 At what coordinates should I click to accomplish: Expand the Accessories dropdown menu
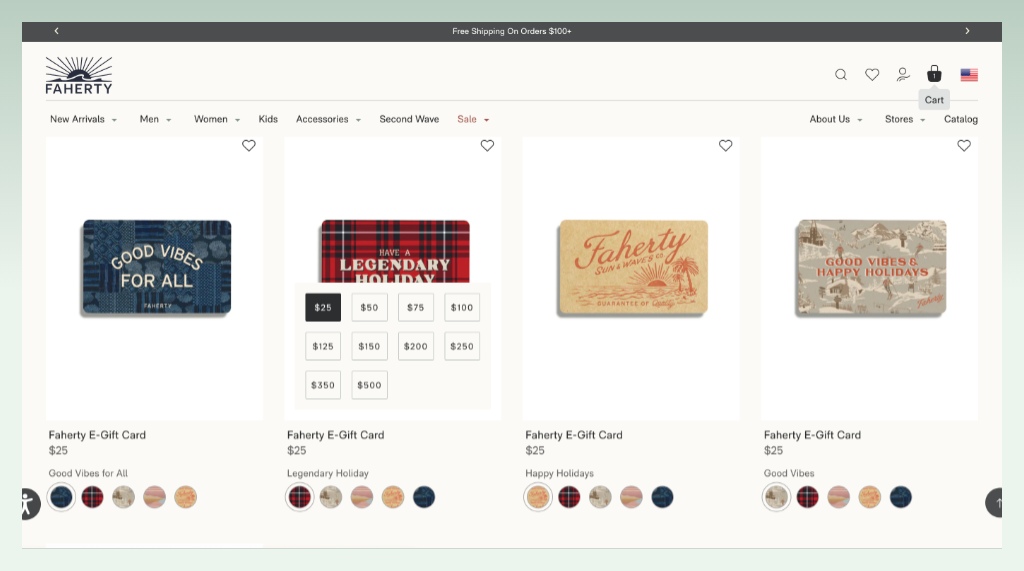click(328, 119)
